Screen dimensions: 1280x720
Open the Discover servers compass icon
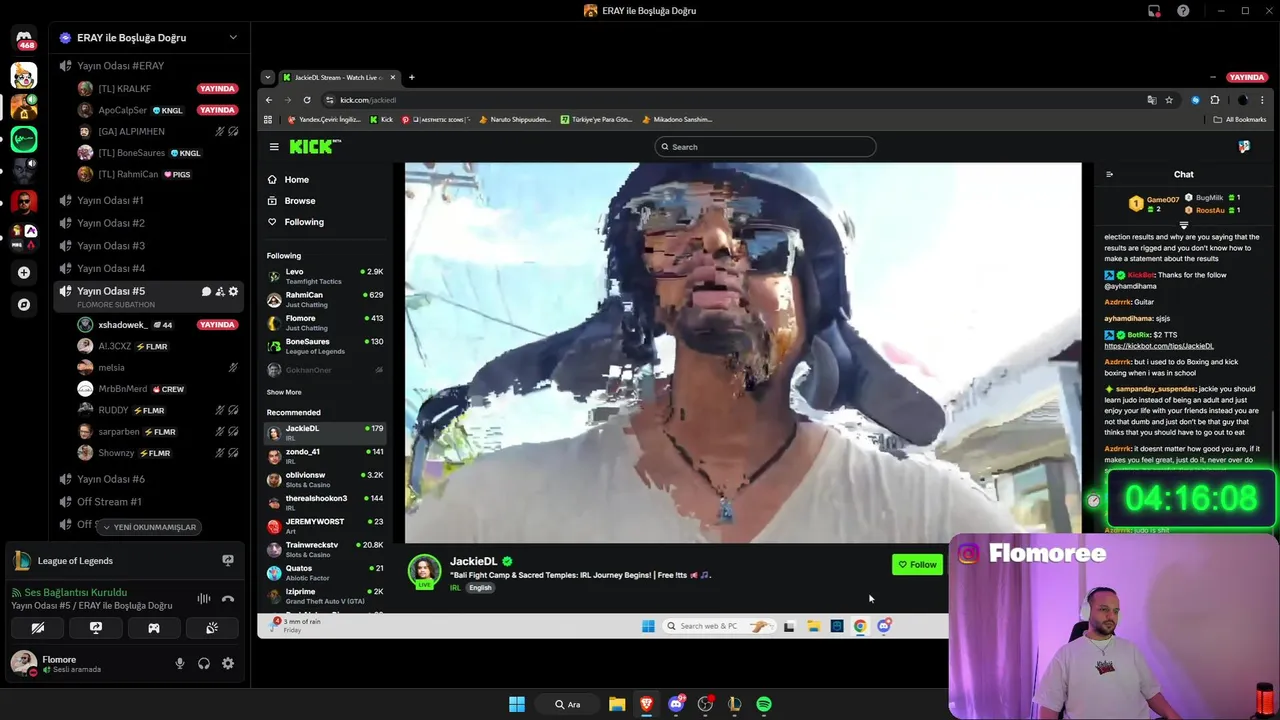pyautogui.click(x=24, y=305)
